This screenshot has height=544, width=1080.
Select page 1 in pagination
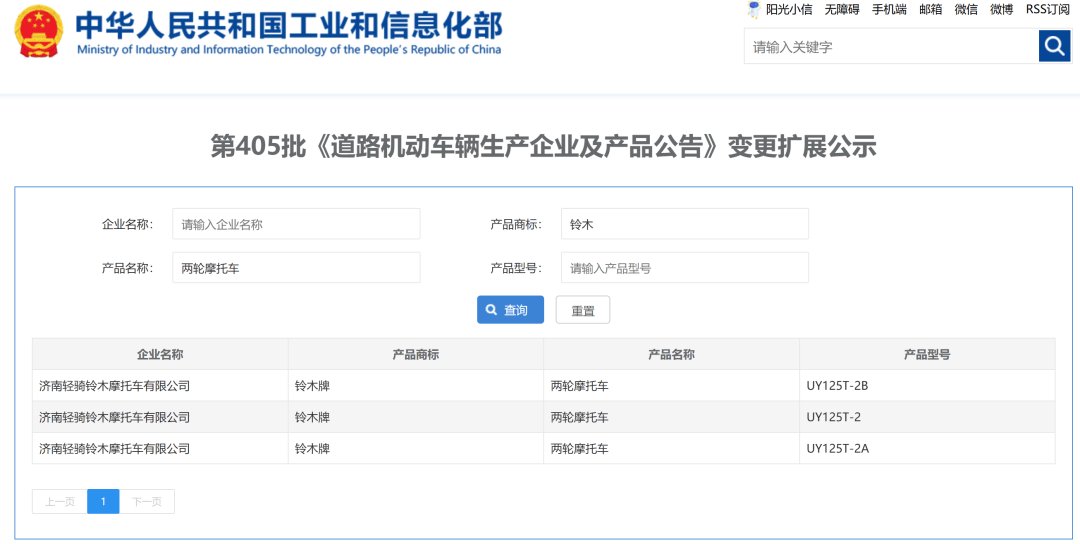click(103, 501)
